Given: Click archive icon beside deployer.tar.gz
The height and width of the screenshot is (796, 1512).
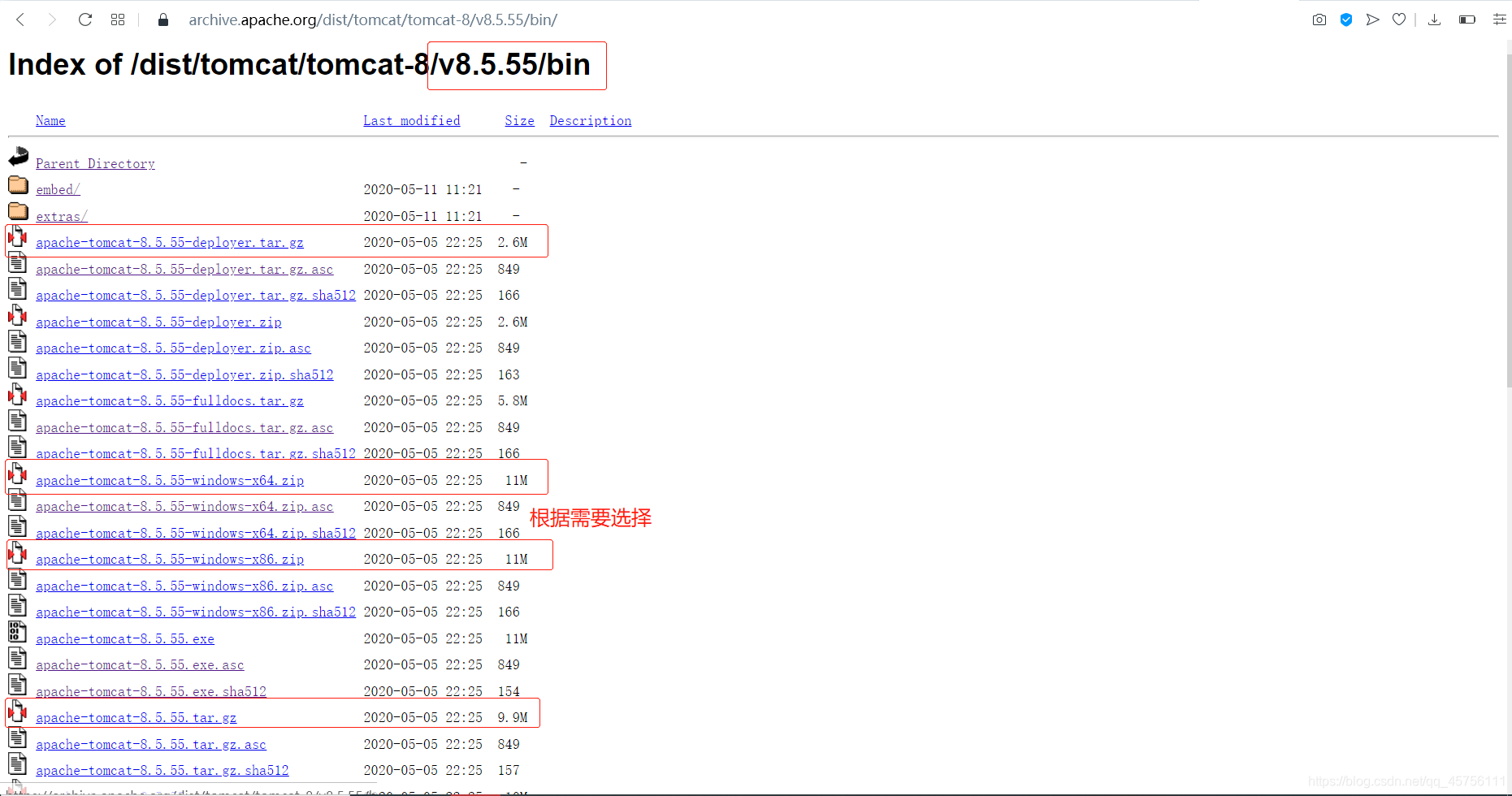Looking at the screenshot, I should tap(18, 237).
